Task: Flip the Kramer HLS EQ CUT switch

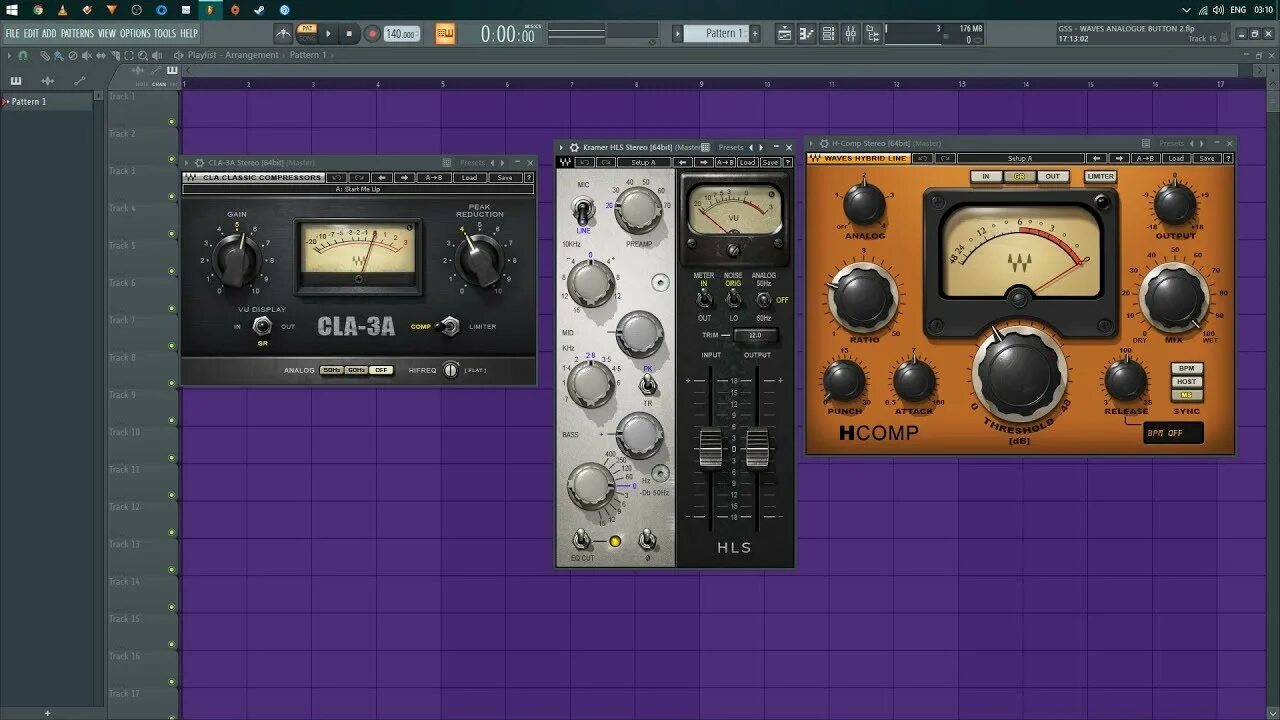Action: pos(582,540)
